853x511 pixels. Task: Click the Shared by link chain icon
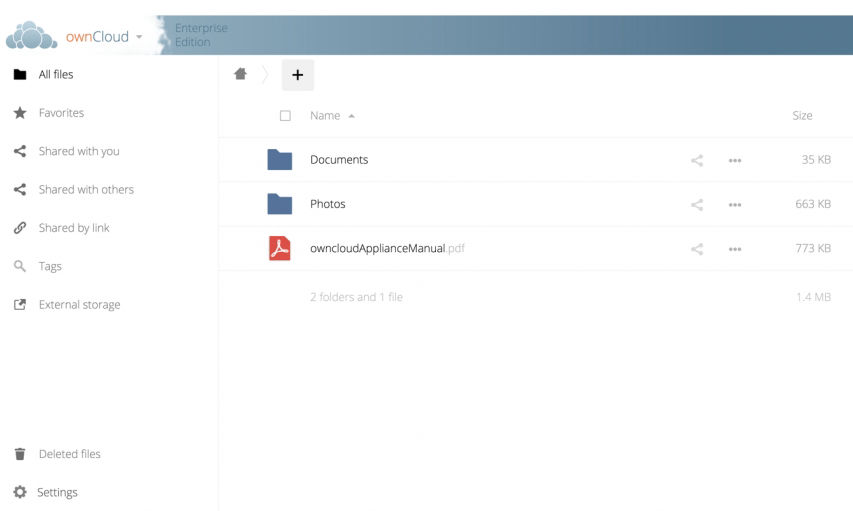point(20,227)
